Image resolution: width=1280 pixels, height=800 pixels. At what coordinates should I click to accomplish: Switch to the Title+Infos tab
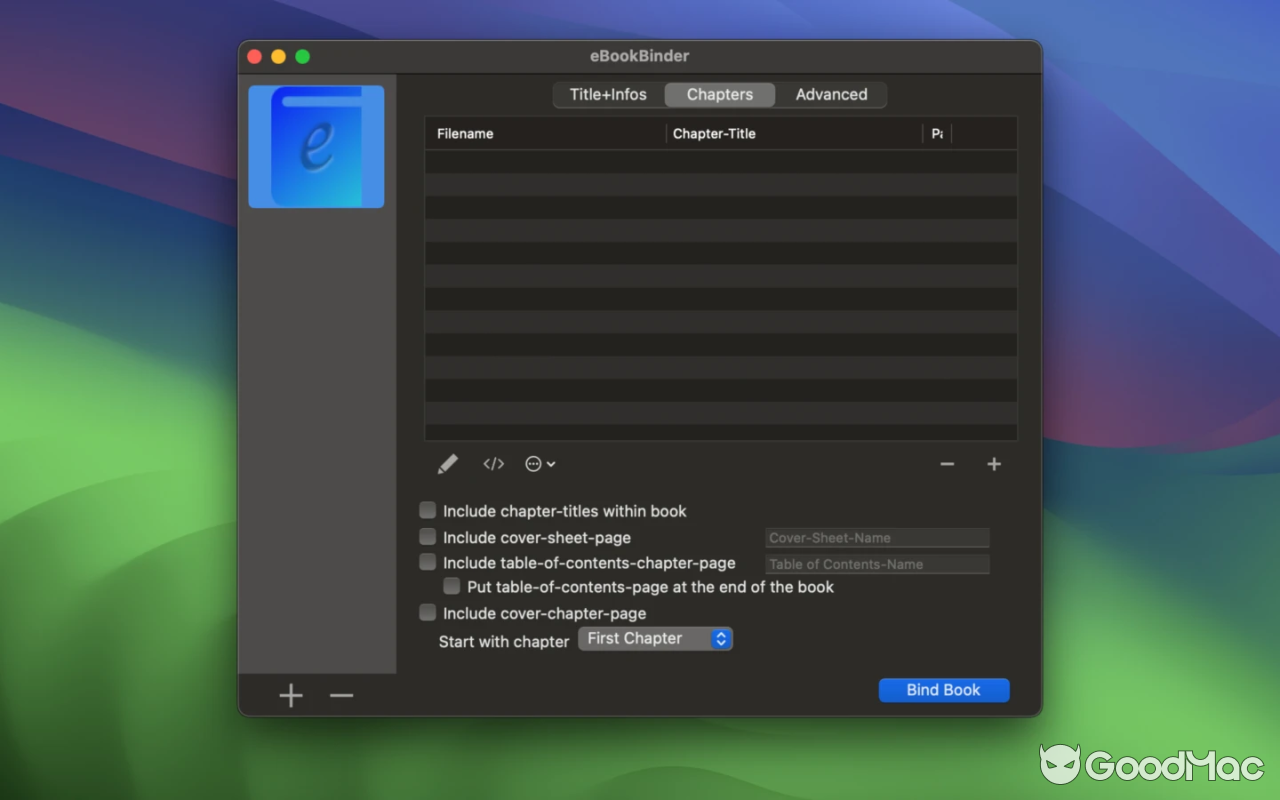610,94
